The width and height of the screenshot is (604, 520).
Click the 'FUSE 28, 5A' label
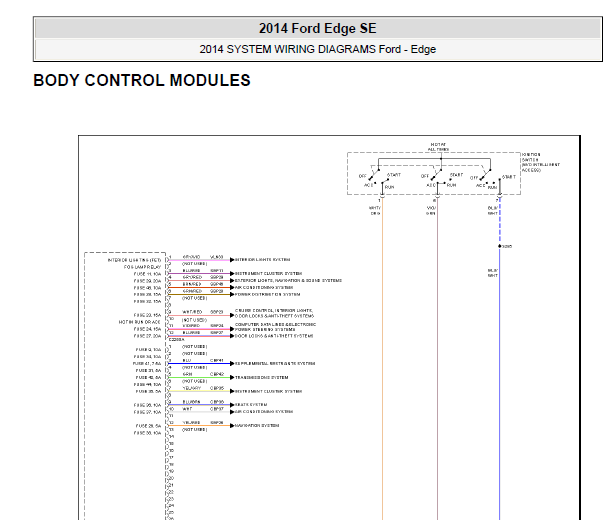(148, 426)
